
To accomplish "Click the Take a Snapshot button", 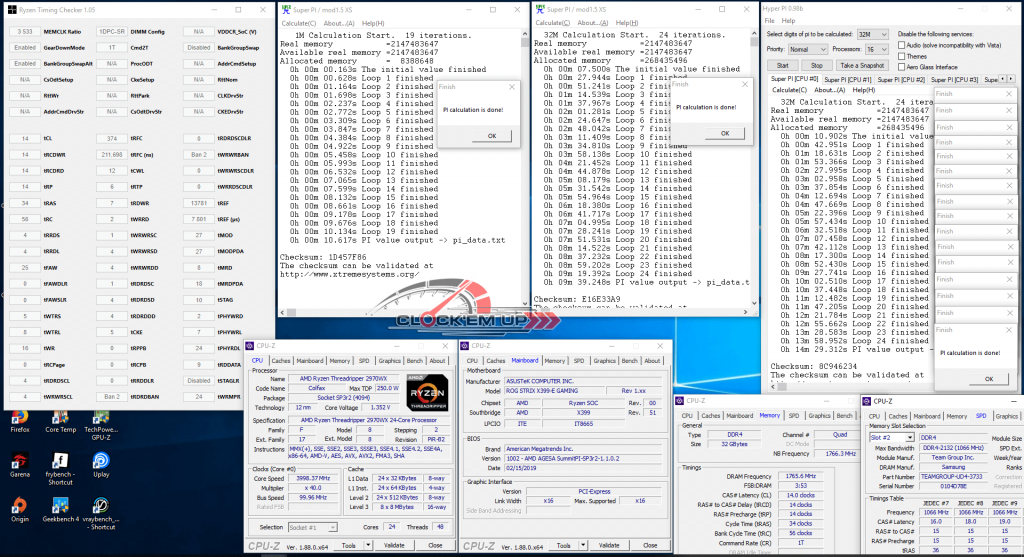I will (861, 64).
